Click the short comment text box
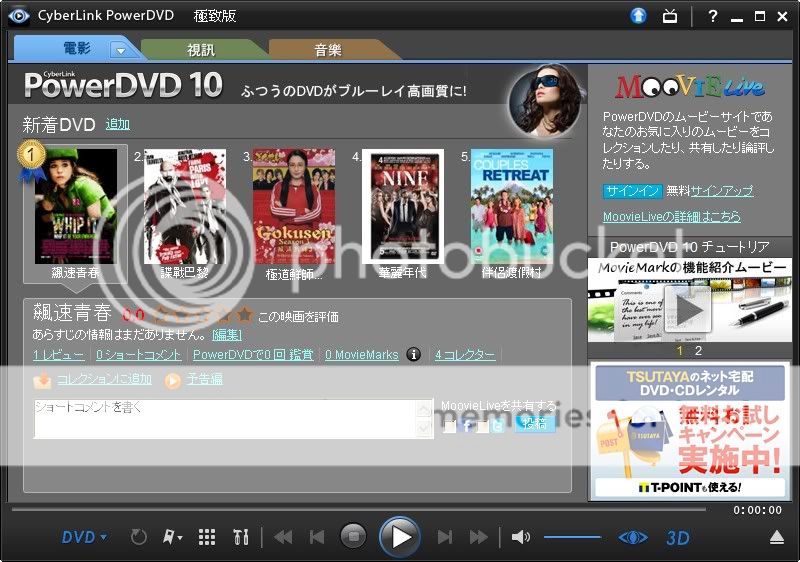Viewport: 800px width, 562px height. coord(225,419)
